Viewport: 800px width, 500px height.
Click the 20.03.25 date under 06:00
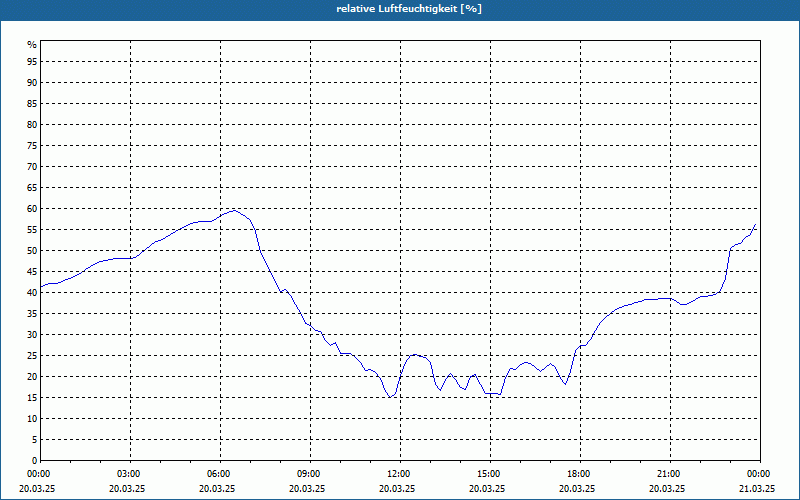coord(217,488)
